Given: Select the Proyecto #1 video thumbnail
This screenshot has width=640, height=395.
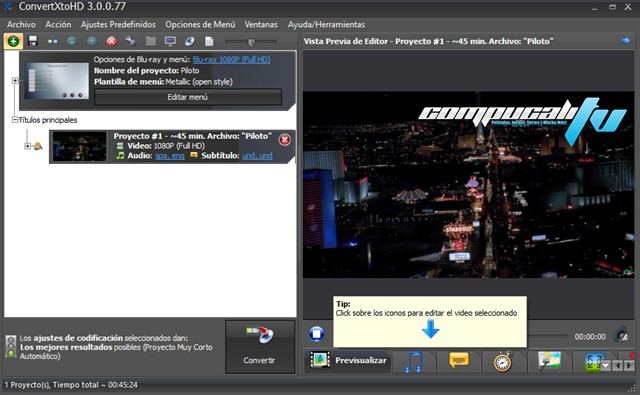Looking at the screenshot, I should click(80, 146).
